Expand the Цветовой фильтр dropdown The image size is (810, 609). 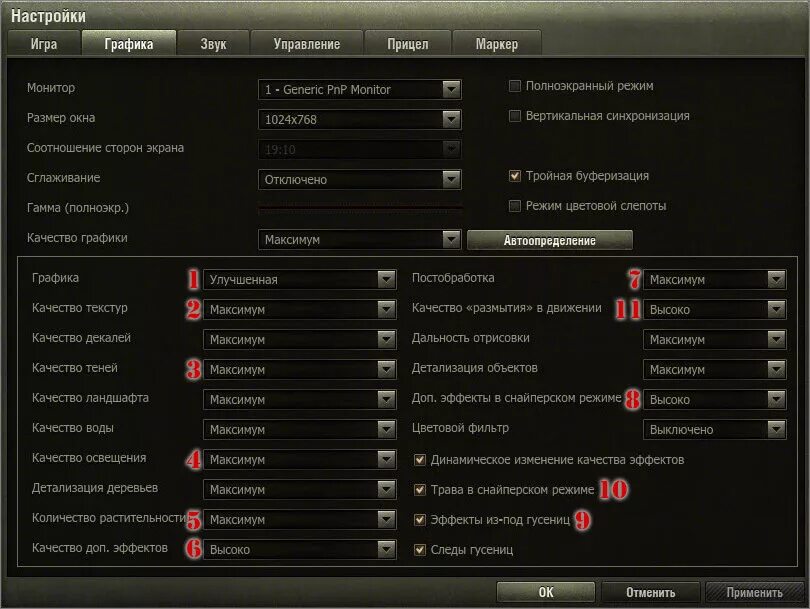(x=714, y=429)
